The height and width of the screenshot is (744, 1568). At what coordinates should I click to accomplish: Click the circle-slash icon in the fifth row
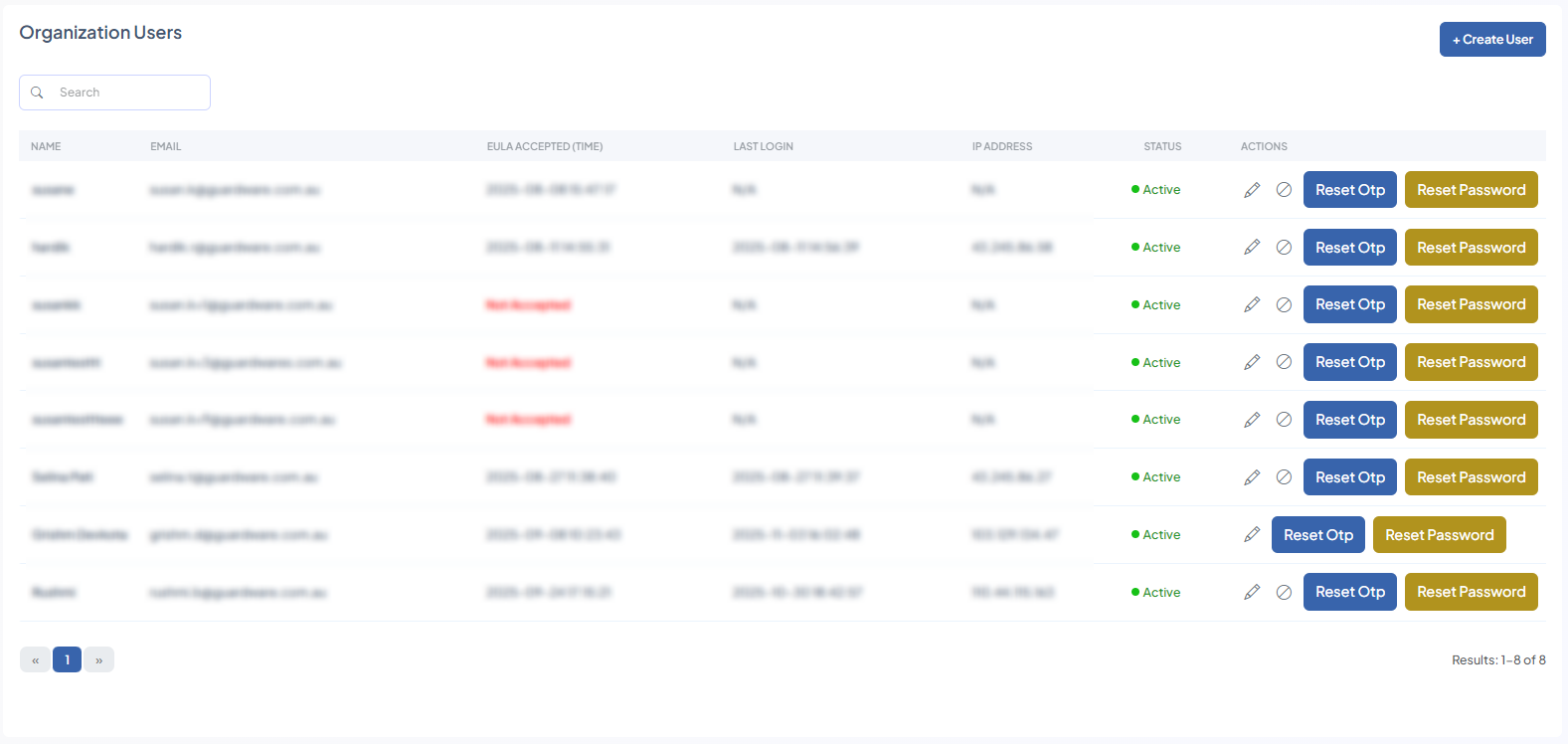[1284, 420]
